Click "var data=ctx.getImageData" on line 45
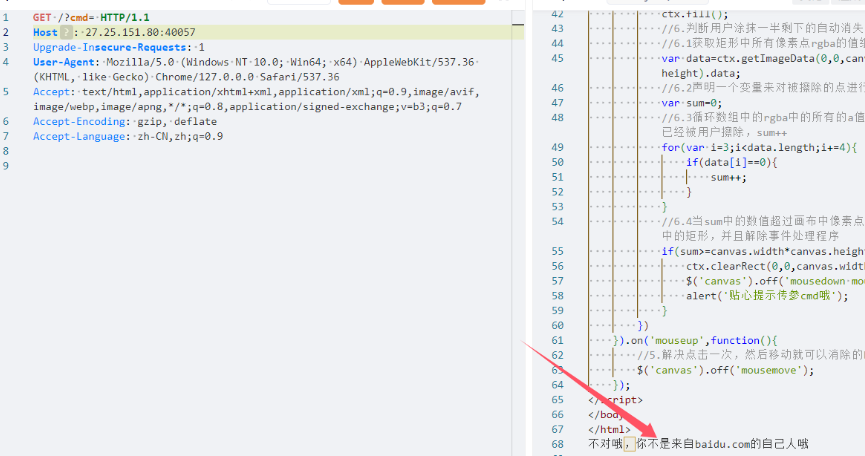This screenshot has width=865, height=456. [739, 58]
